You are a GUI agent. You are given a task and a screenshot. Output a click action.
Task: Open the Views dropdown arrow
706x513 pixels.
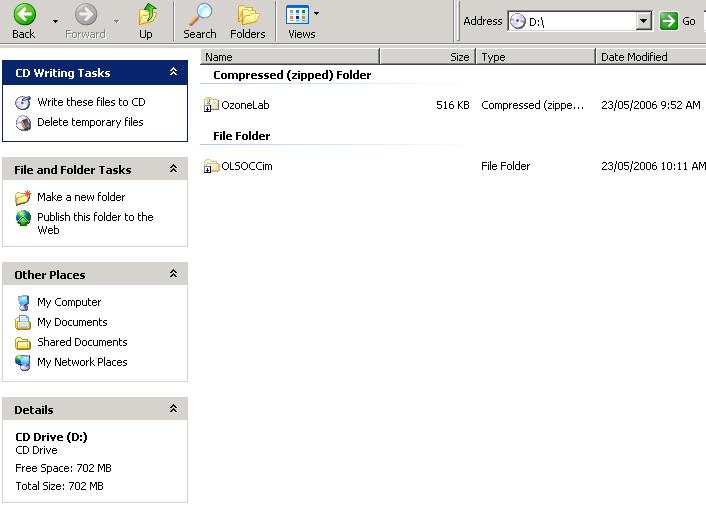pos(317,14)
